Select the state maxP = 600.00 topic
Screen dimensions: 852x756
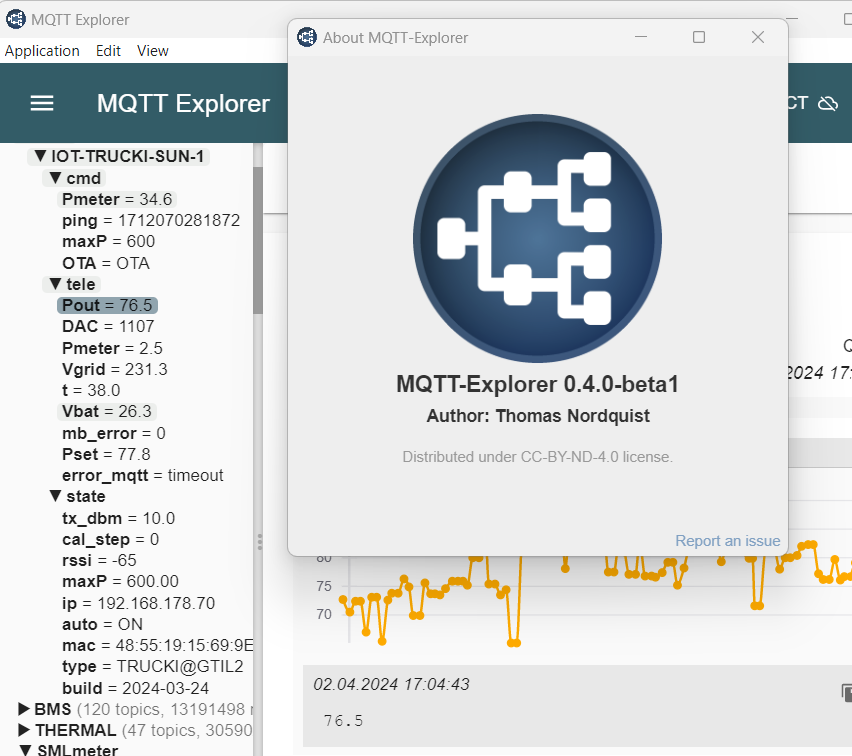(120, 582)
